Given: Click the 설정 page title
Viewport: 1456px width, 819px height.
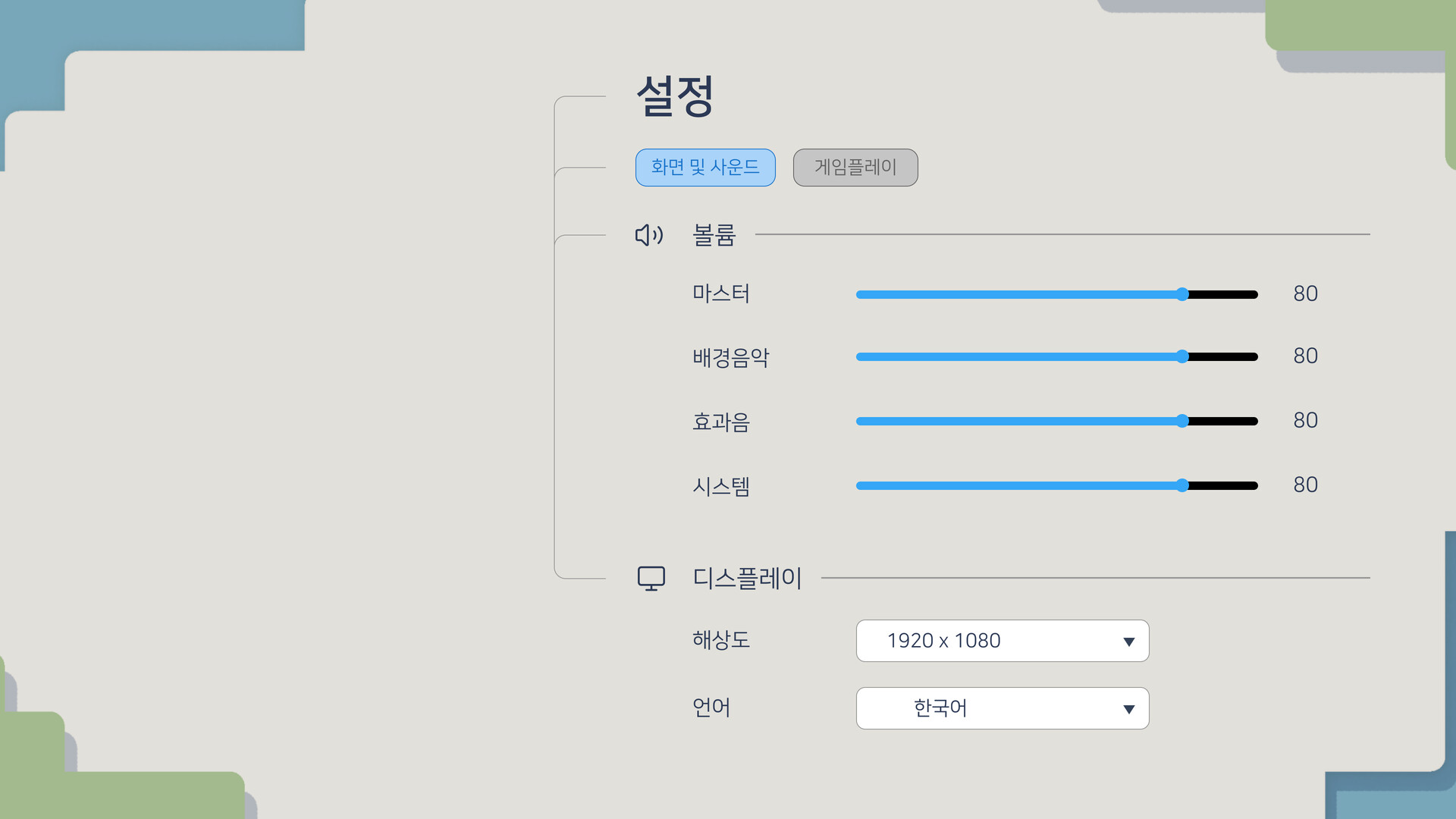Looking at the screenshot, I should (675, 96).
